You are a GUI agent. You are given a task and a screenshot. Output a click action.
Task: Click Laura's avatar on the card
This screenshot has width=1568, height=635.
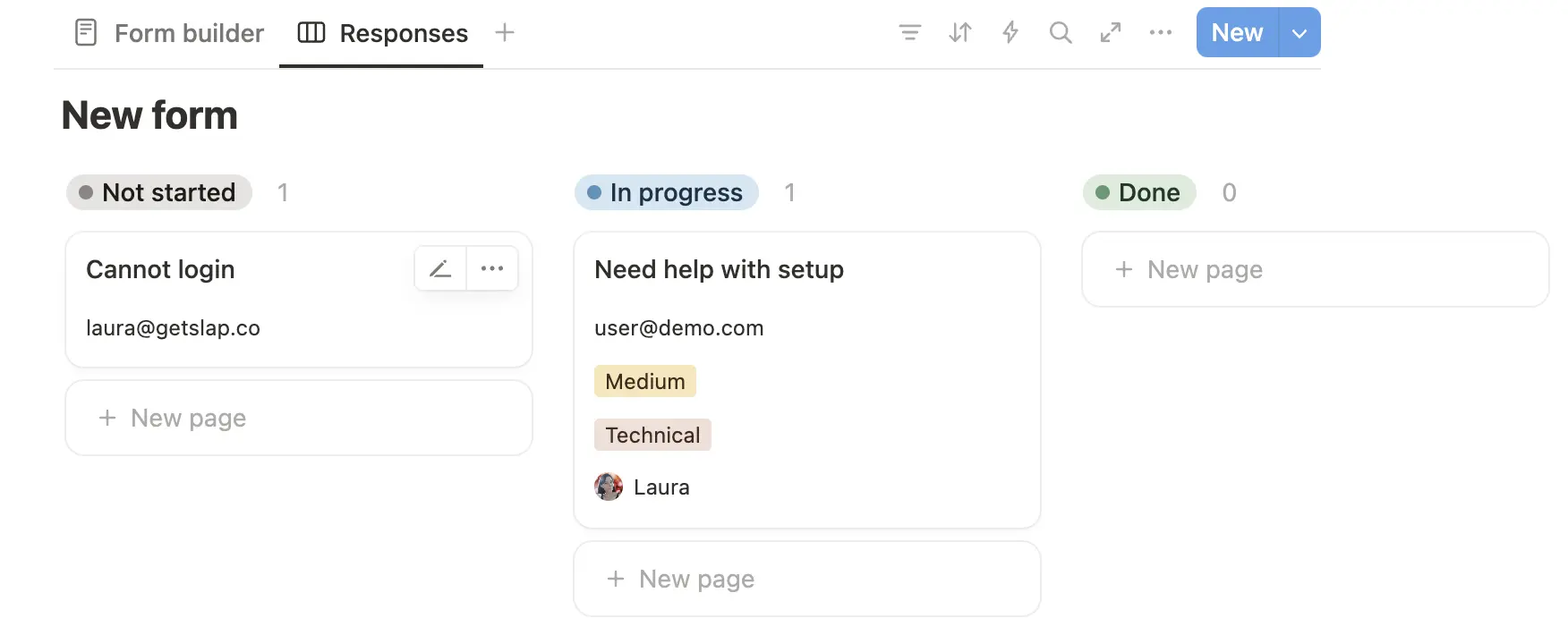pyautogui.click(x=609, y=487)
